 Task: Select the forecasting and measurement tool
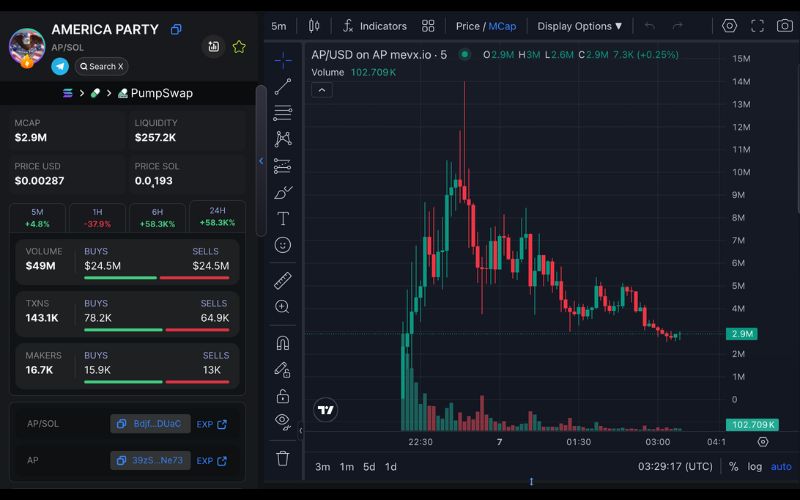point(283,166)
